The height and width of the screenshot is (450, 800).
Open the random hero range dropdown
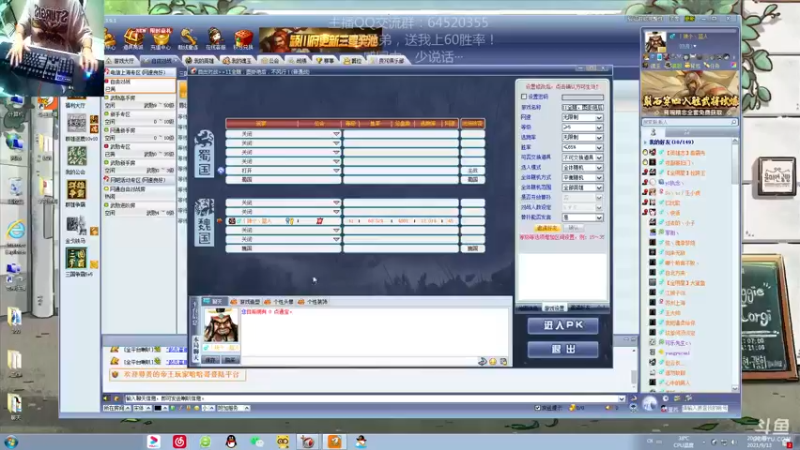(582, 187)
